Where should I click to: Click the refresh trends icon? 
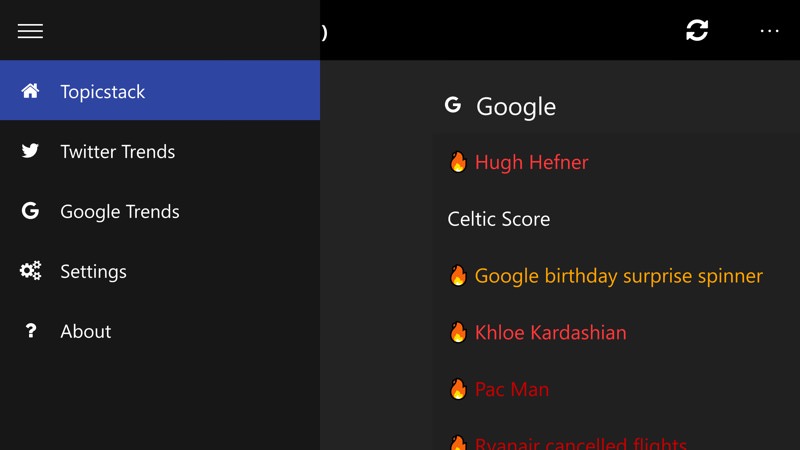tap(697, 30)
